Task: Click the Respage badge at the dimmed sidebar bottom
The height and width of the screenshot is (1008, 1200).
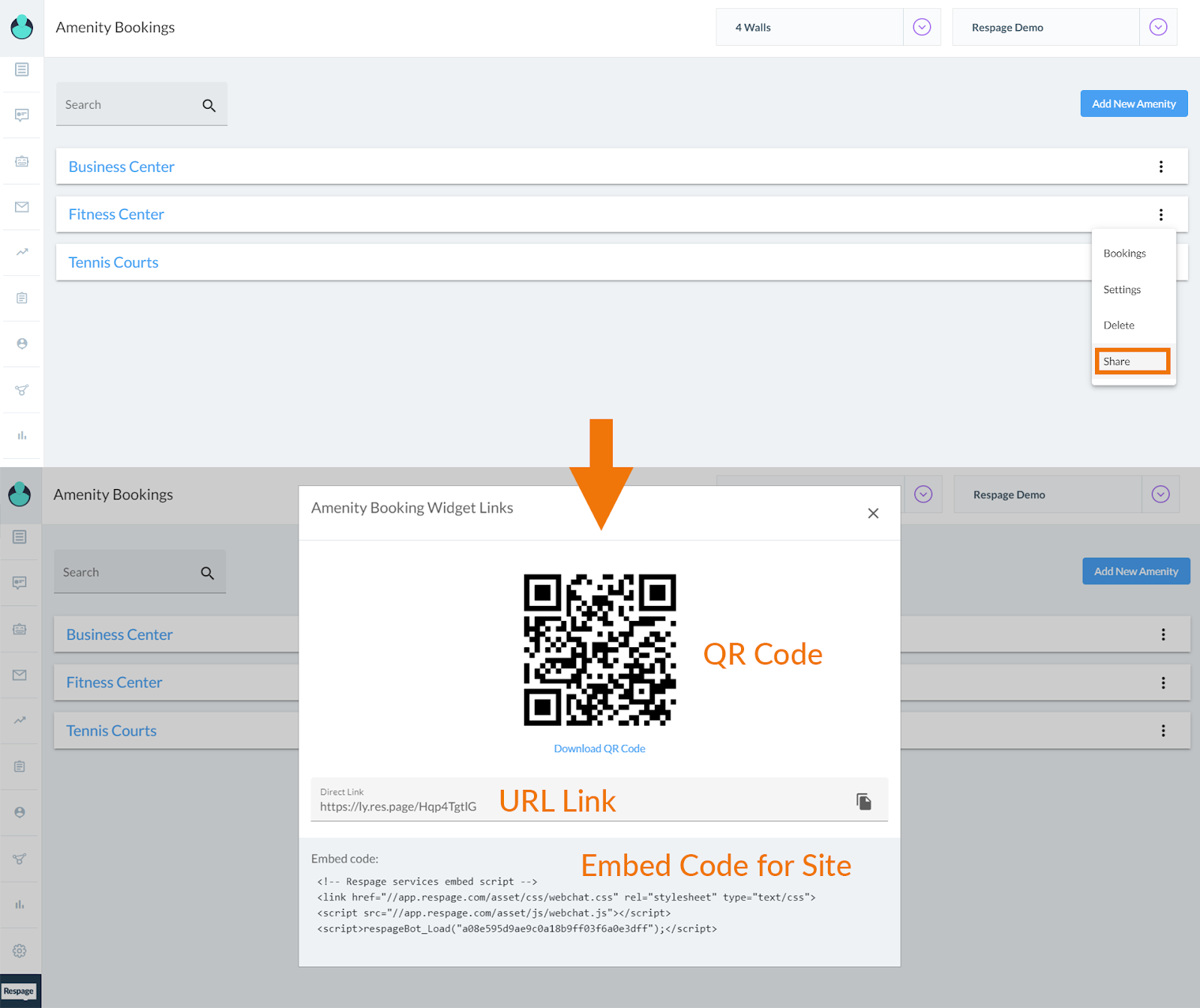Action: (x=19, y=991)
